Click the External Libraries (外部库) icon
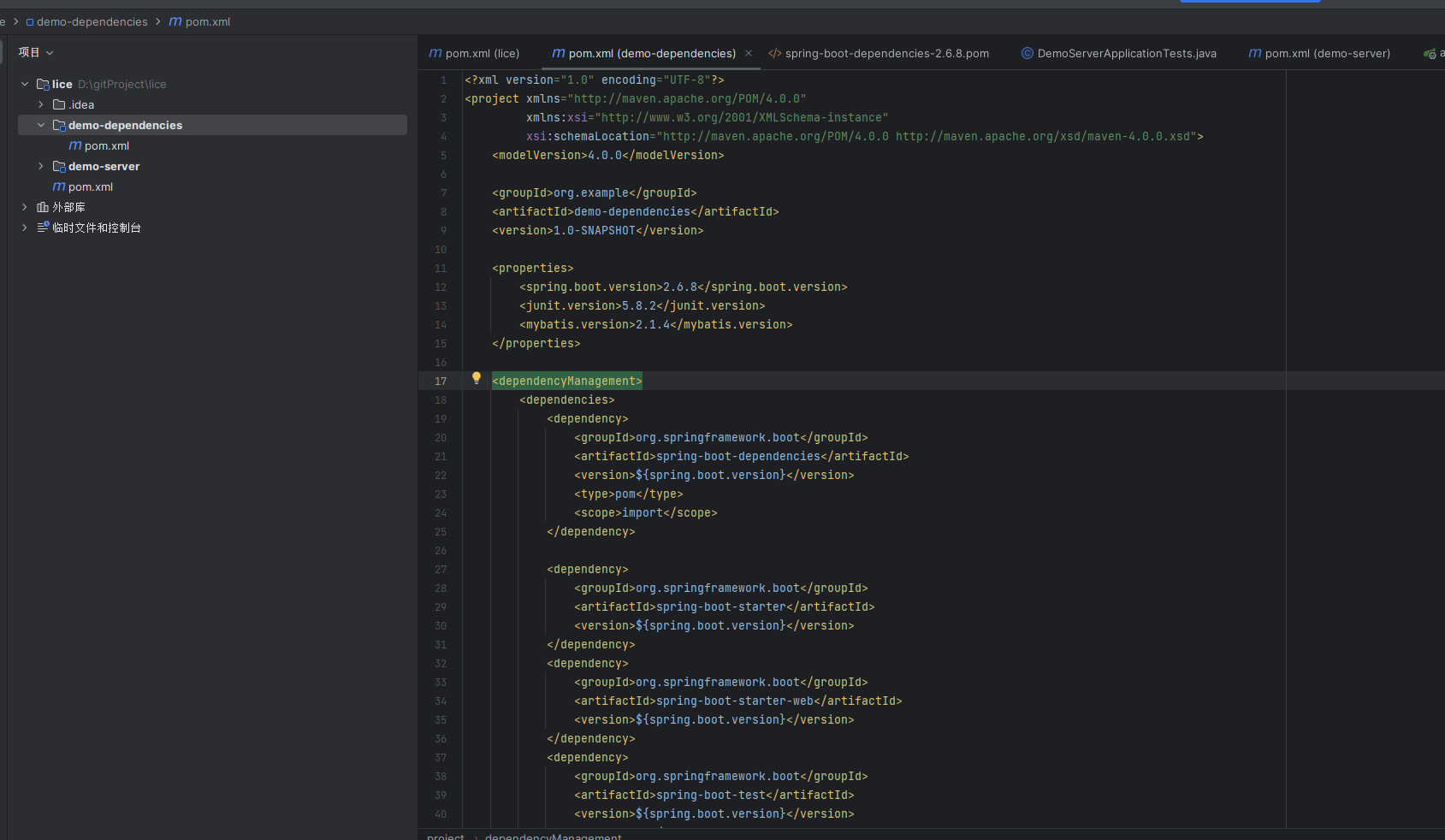 (x=43, y=207)
